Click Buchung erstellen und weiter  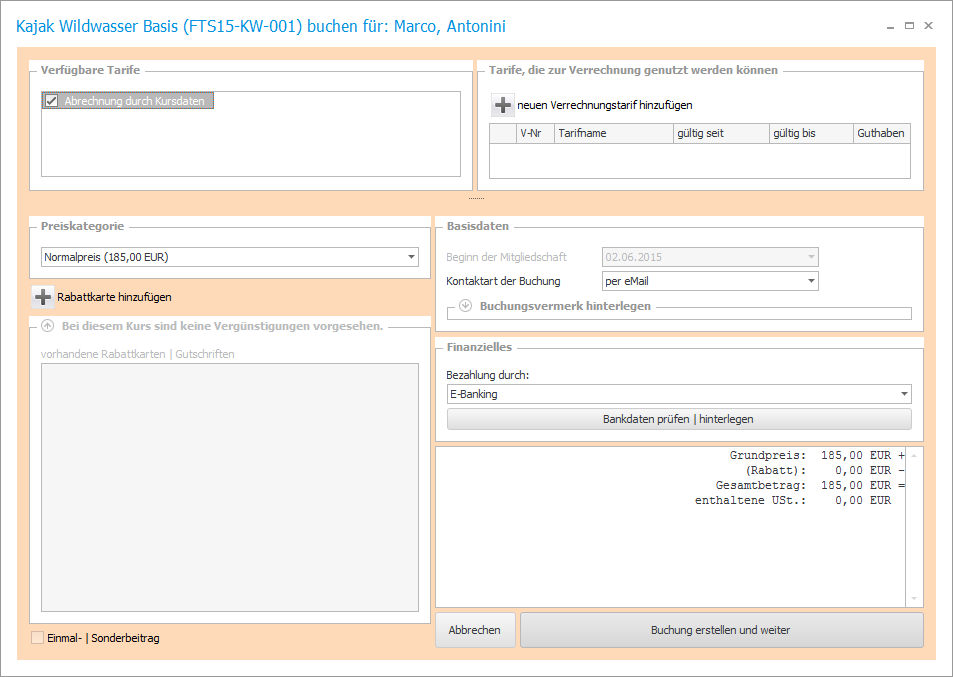pyautogui.click(x=721, y=630)
